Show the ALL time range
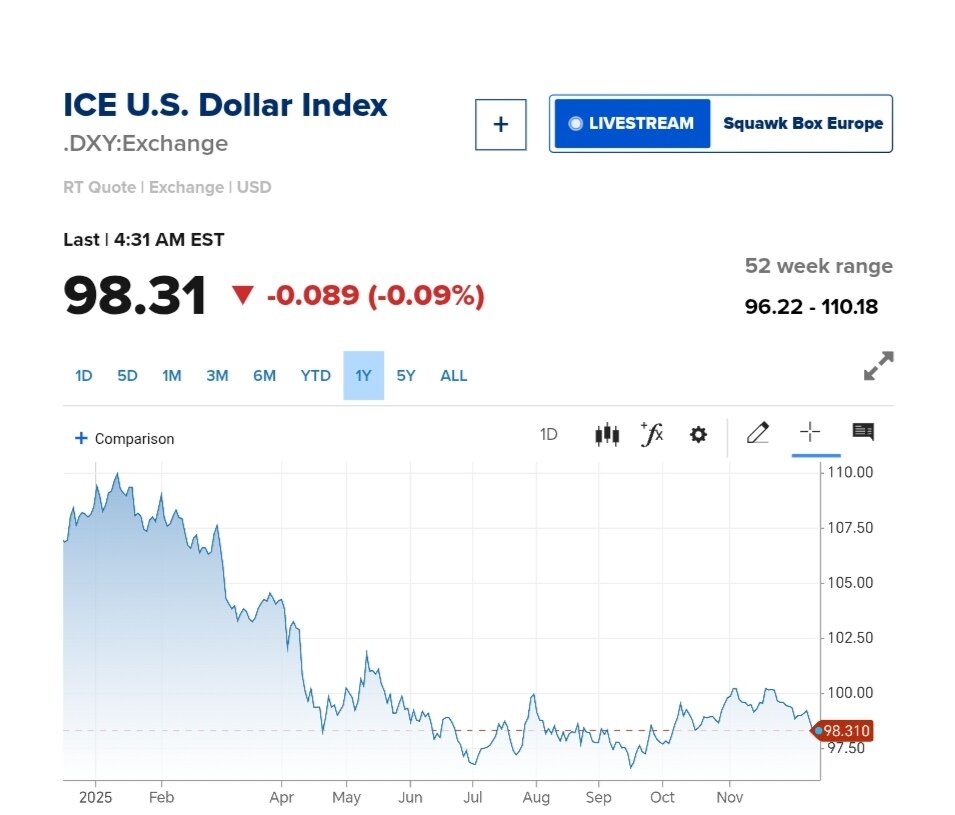This screenshot has width=955, height=815. pos(454,376)
